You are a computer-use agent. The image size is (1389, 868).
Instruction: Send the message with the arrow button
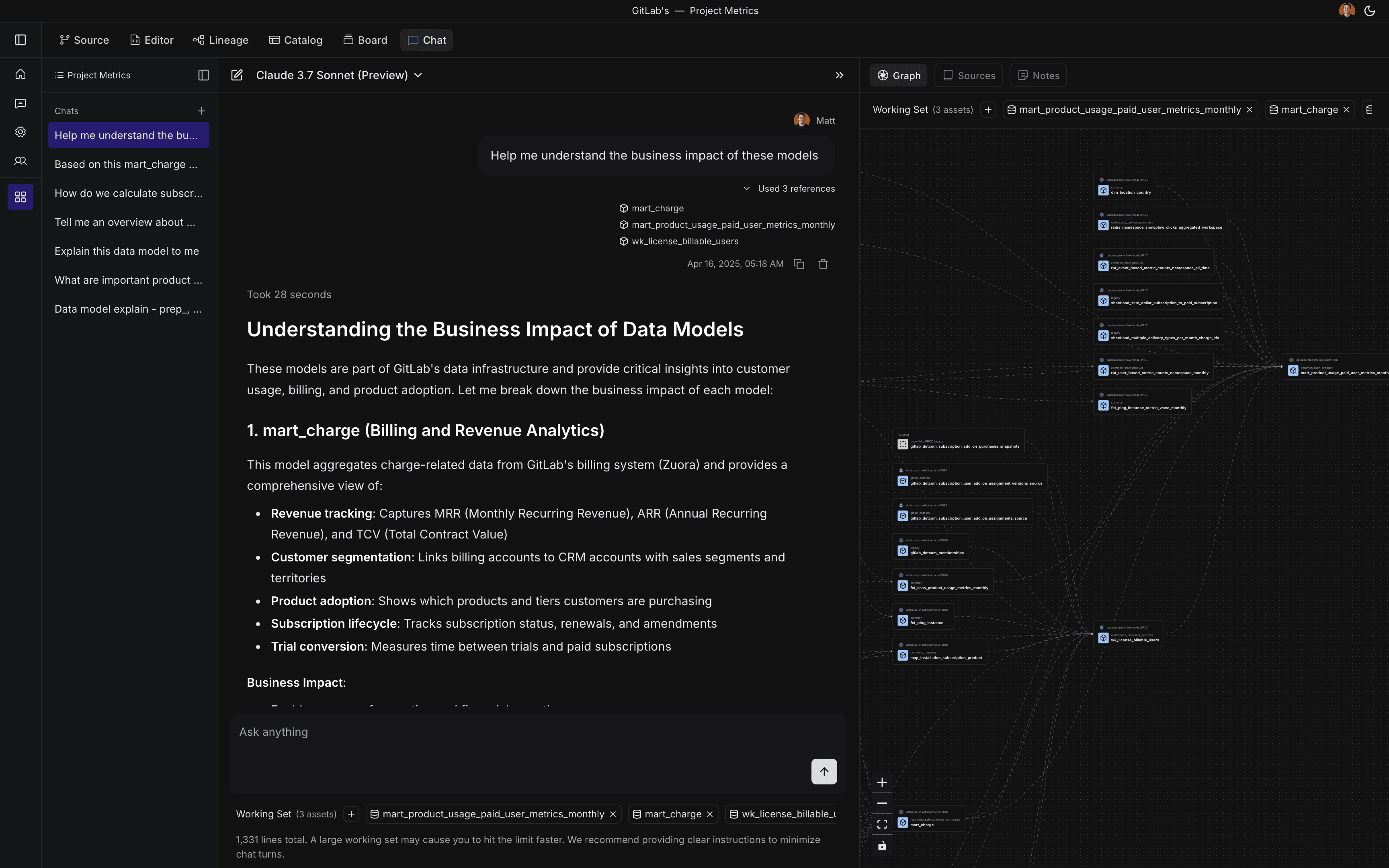point(824,772)
